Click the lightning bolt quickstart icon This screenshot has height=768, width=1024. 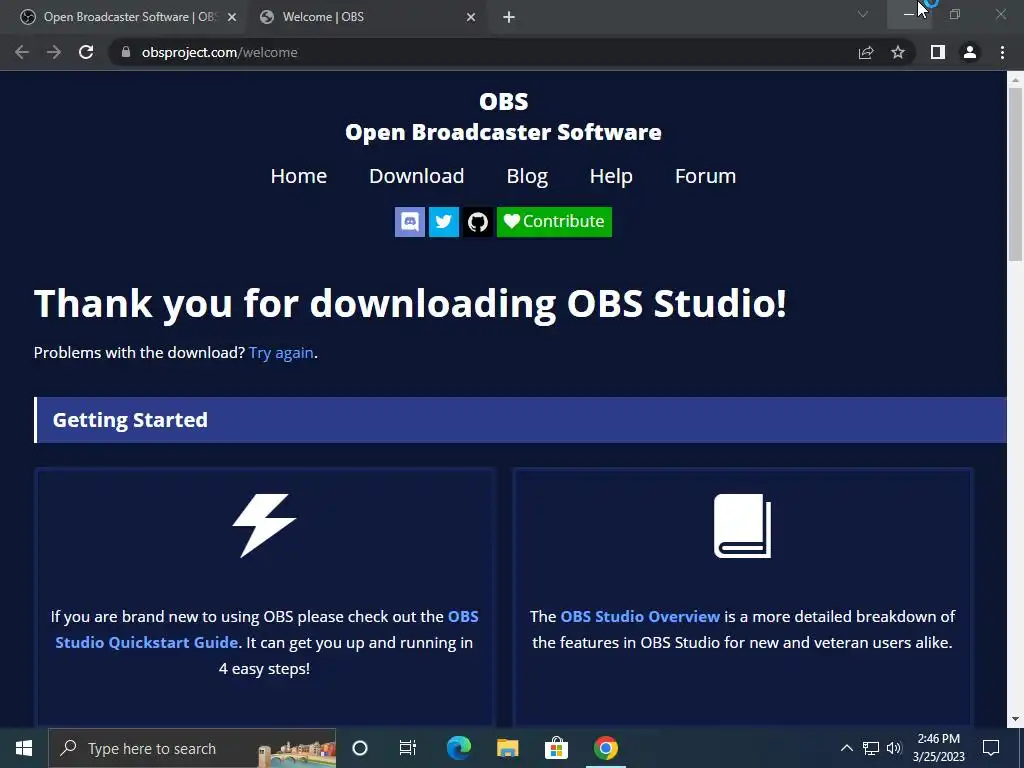[x=264, y=526]
